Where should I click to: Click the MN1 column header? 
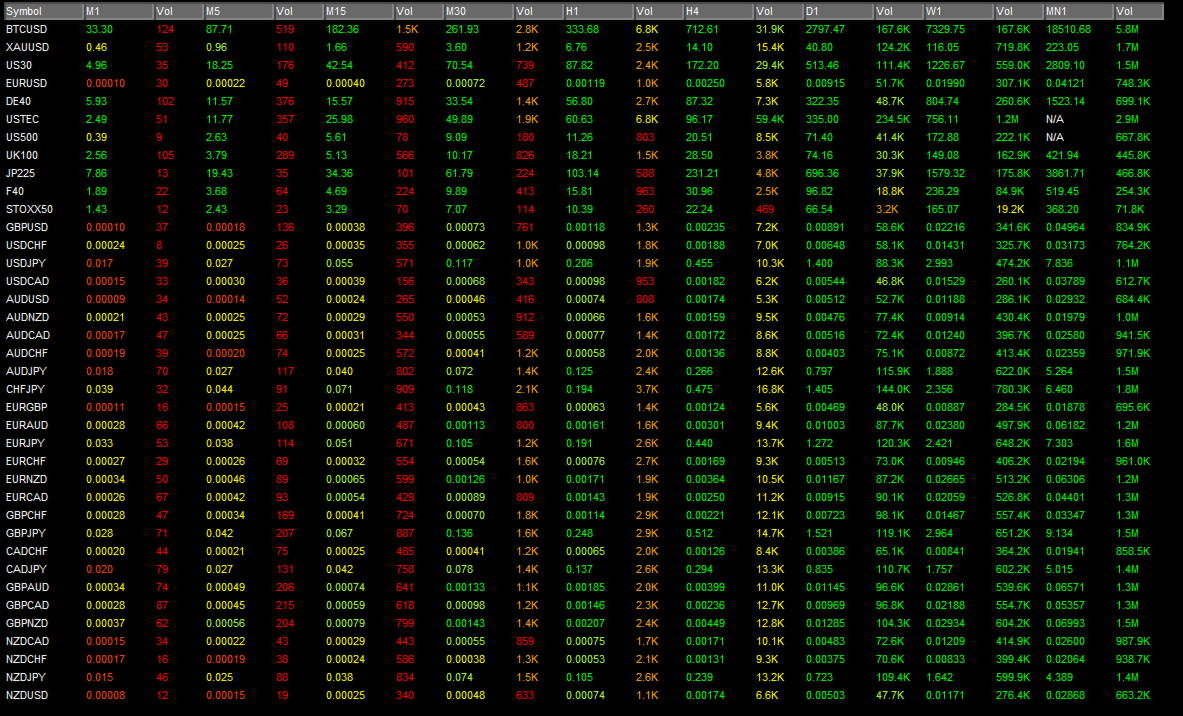(1077, 11)
